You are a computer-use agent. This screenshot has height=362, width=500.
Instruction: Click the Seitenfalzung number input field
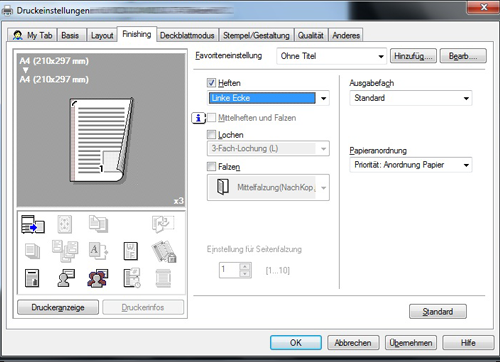(x=230, y=270)
